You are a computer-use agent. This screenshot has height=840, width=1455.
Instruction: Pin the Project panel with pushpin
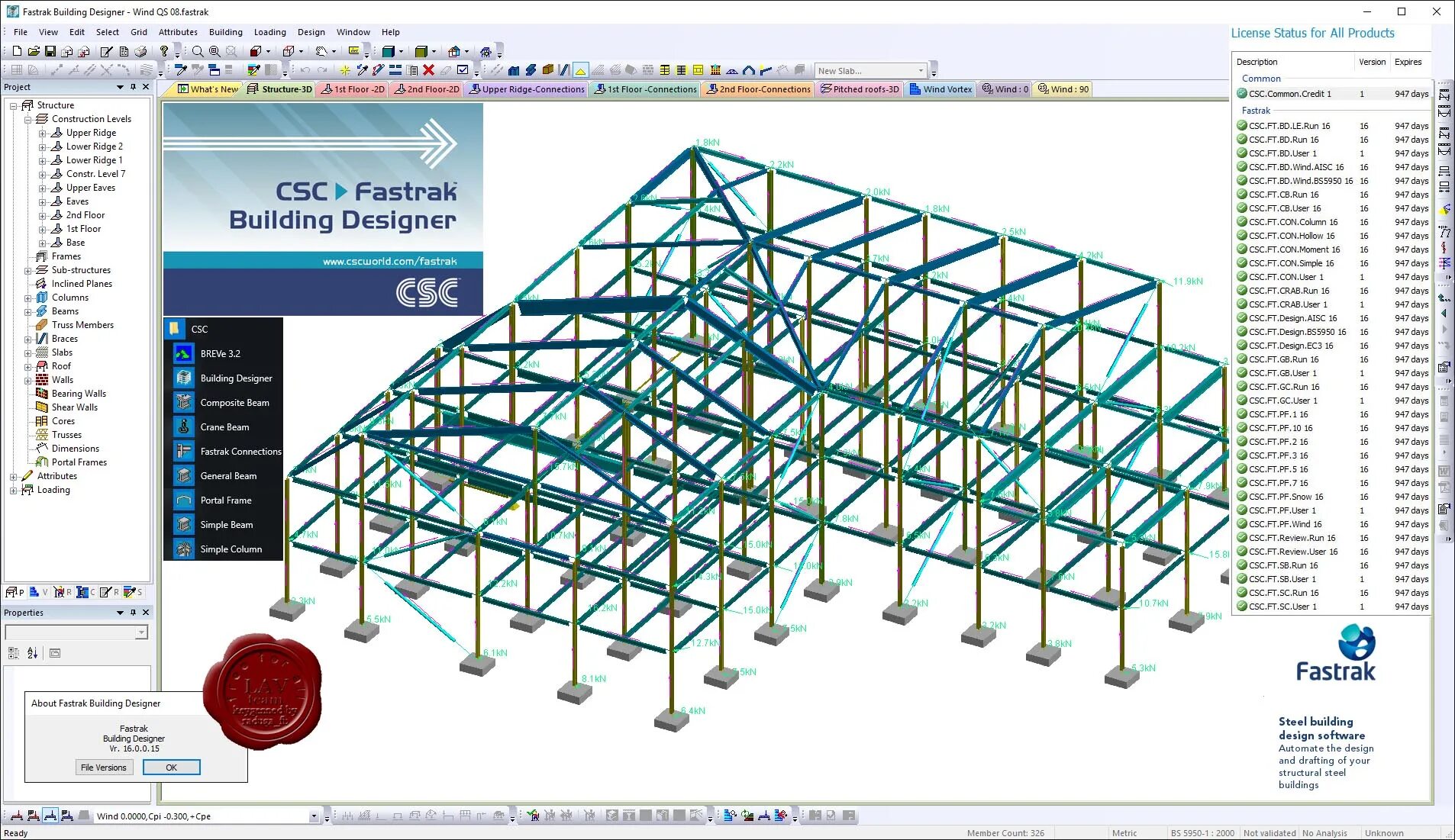[133, 87]
